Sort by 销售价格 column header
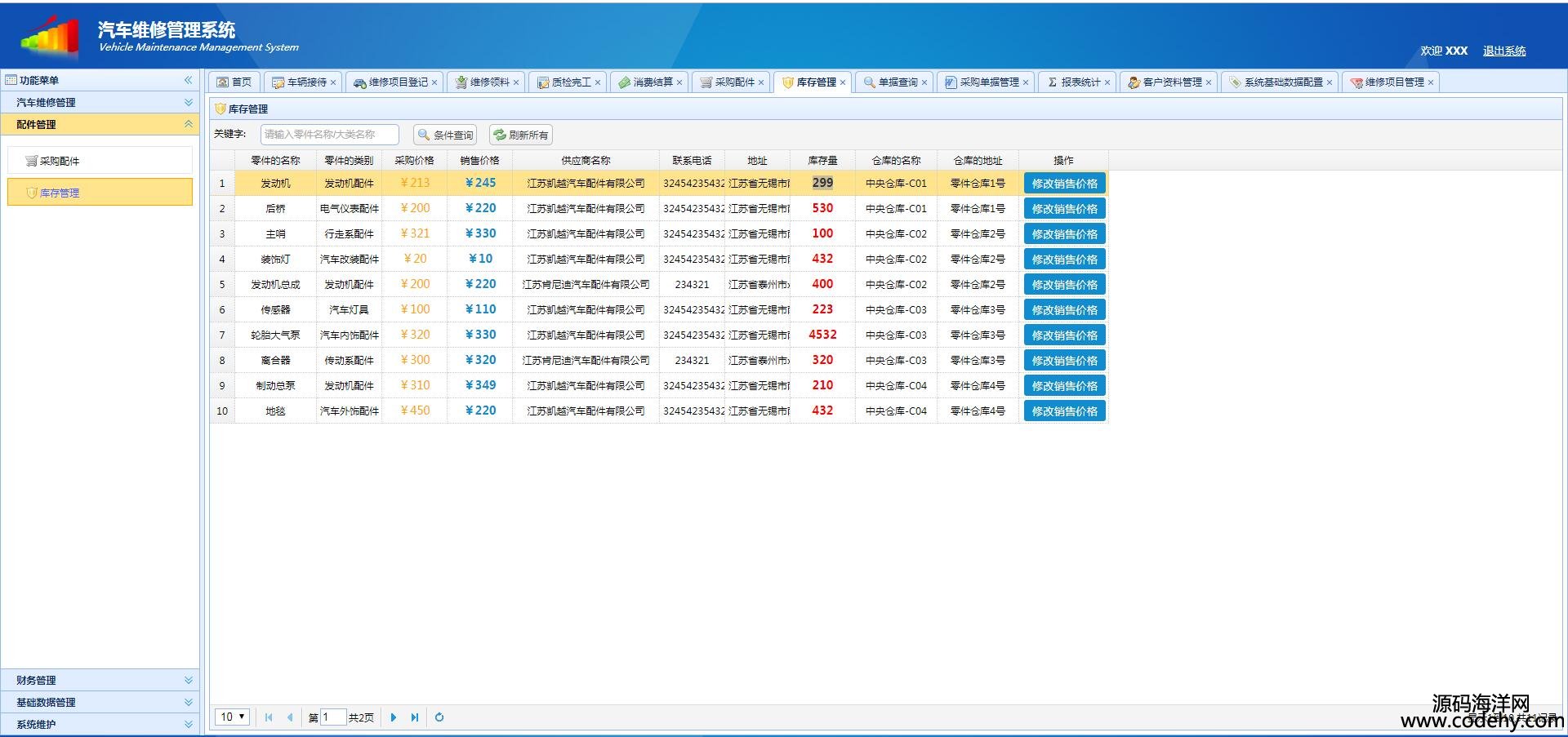Screen dimensions: 1568x737 click(479, 161)
